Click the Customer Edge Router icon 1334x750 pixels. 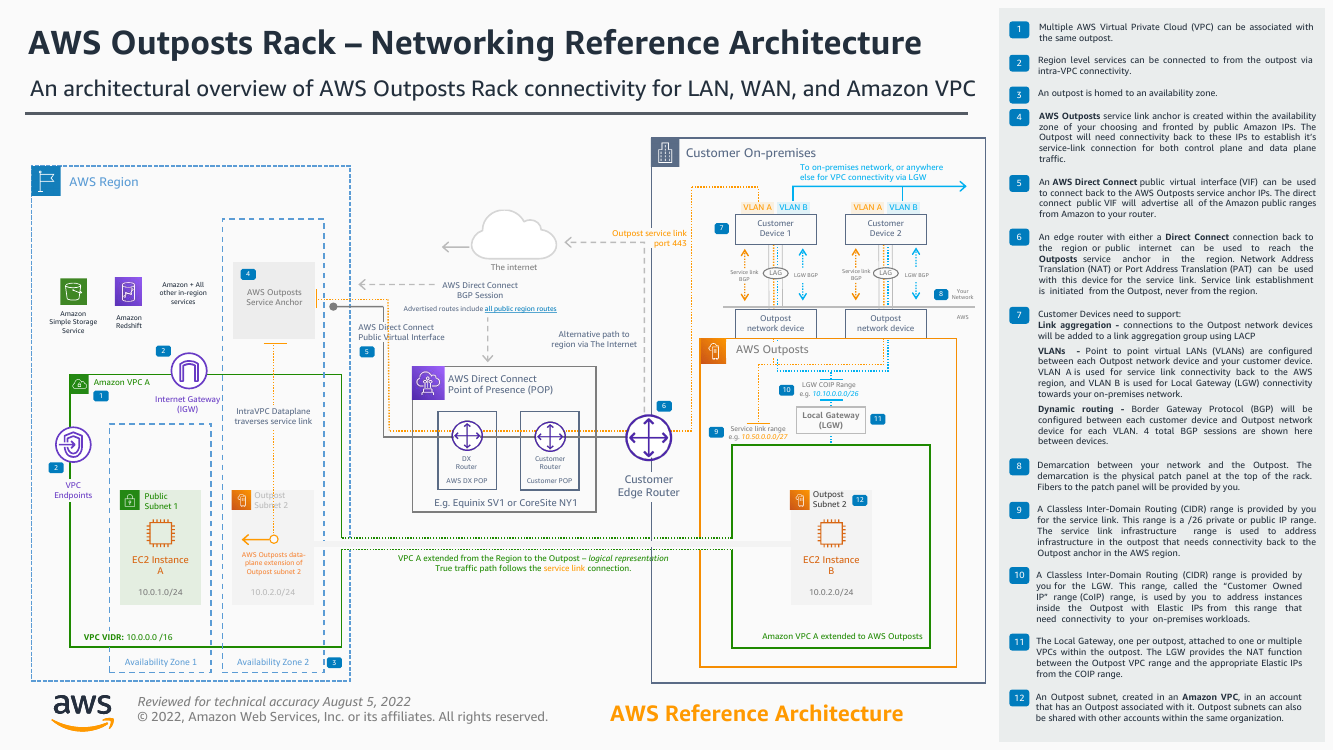click(x=650, y=437)
